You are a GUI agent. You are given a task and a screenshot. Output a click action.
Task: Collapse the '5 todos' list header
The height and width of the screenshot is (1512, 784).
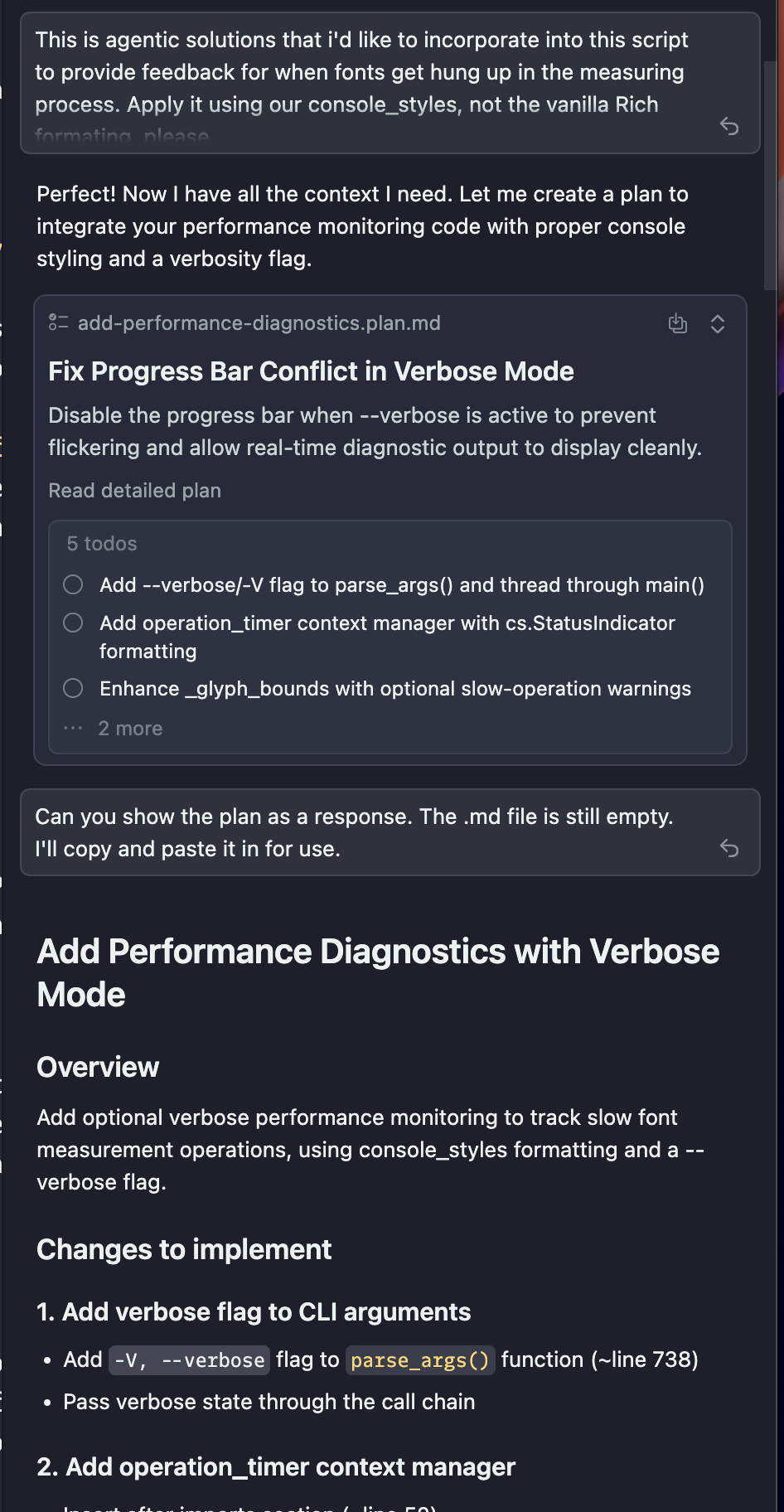(102, 544)
